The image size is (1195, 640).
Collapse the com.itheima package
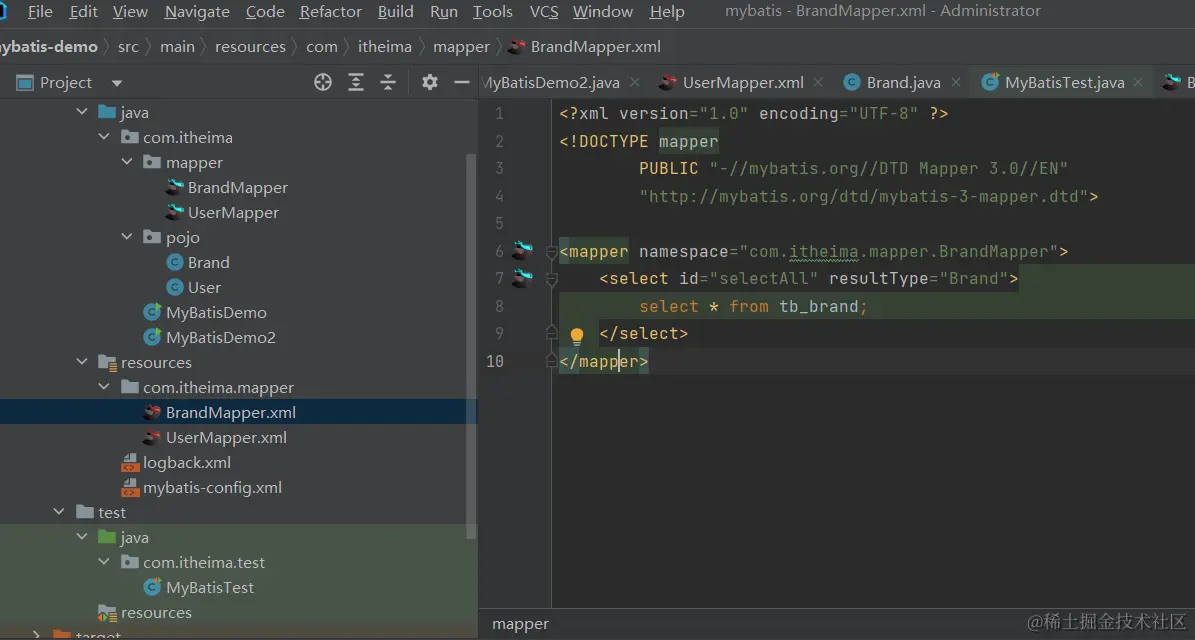104,137
